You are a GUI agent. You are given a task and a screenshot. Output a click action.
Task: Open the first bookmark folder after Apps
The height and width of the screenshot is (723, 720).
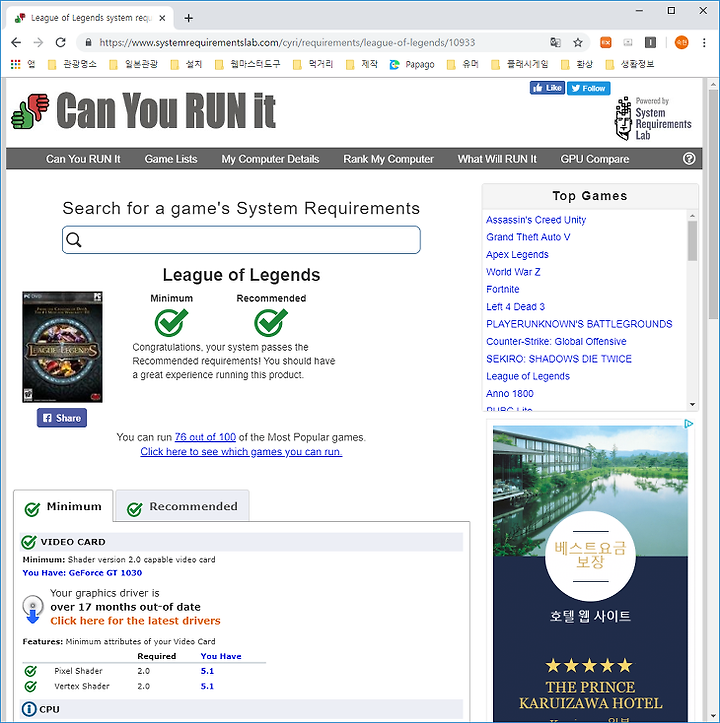click(72, 64)
